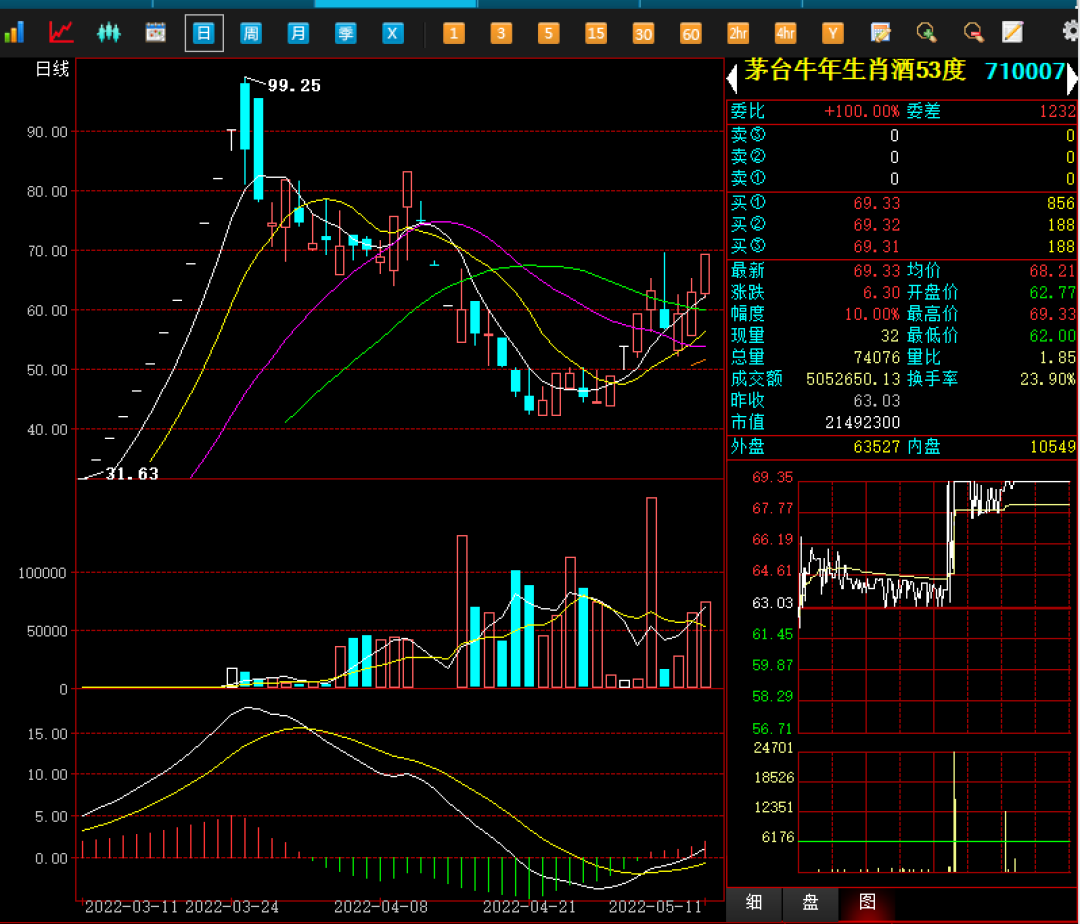This screenshot has width=1080, height=924.
Task: Open the 细 (details) tab
Action: [x=754, y=903]
